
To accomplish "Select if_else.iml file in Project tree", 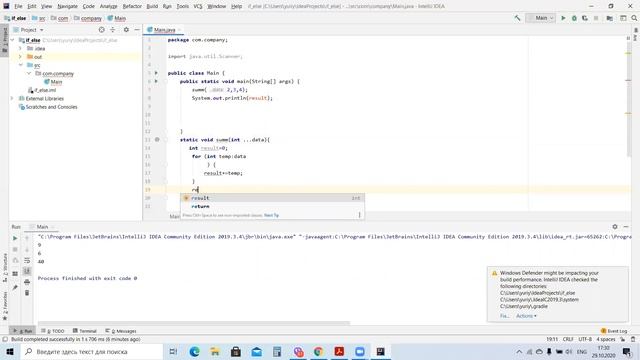I will click(42, 90).
